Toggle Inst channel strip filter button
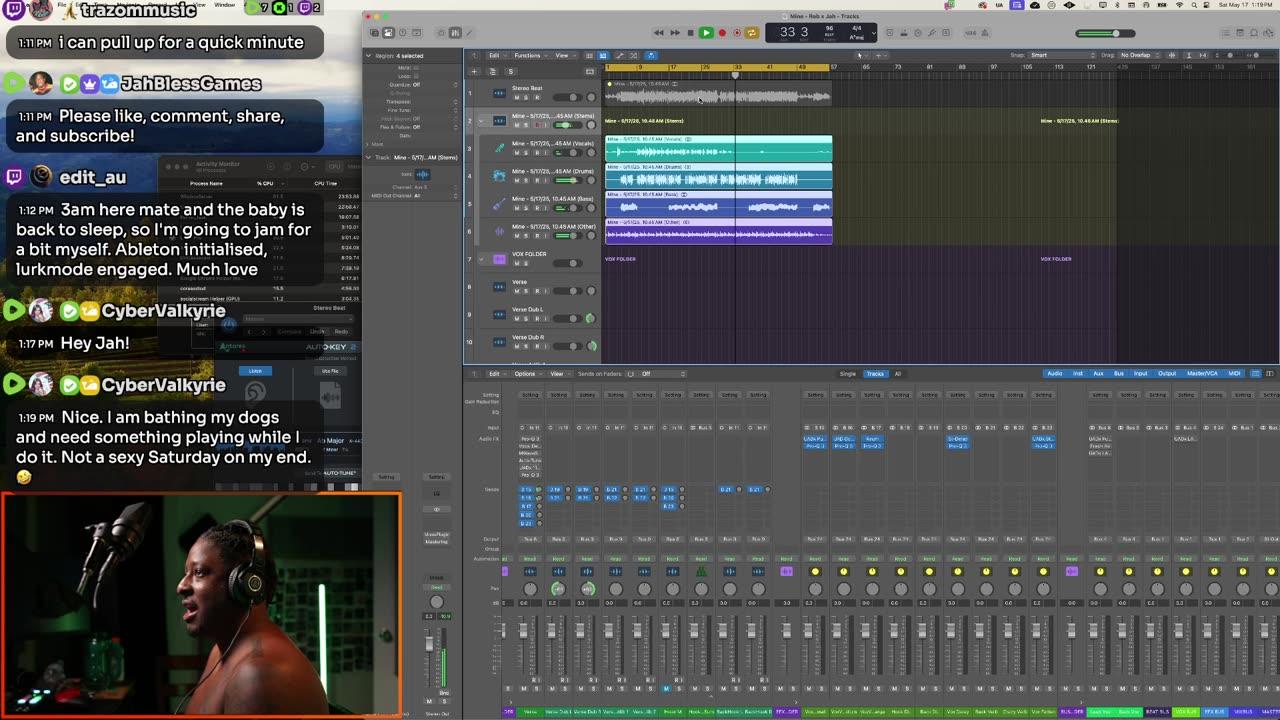The width and height of the screenshot is (1280, 720). pyautogui.click(x=1078, y=374)
